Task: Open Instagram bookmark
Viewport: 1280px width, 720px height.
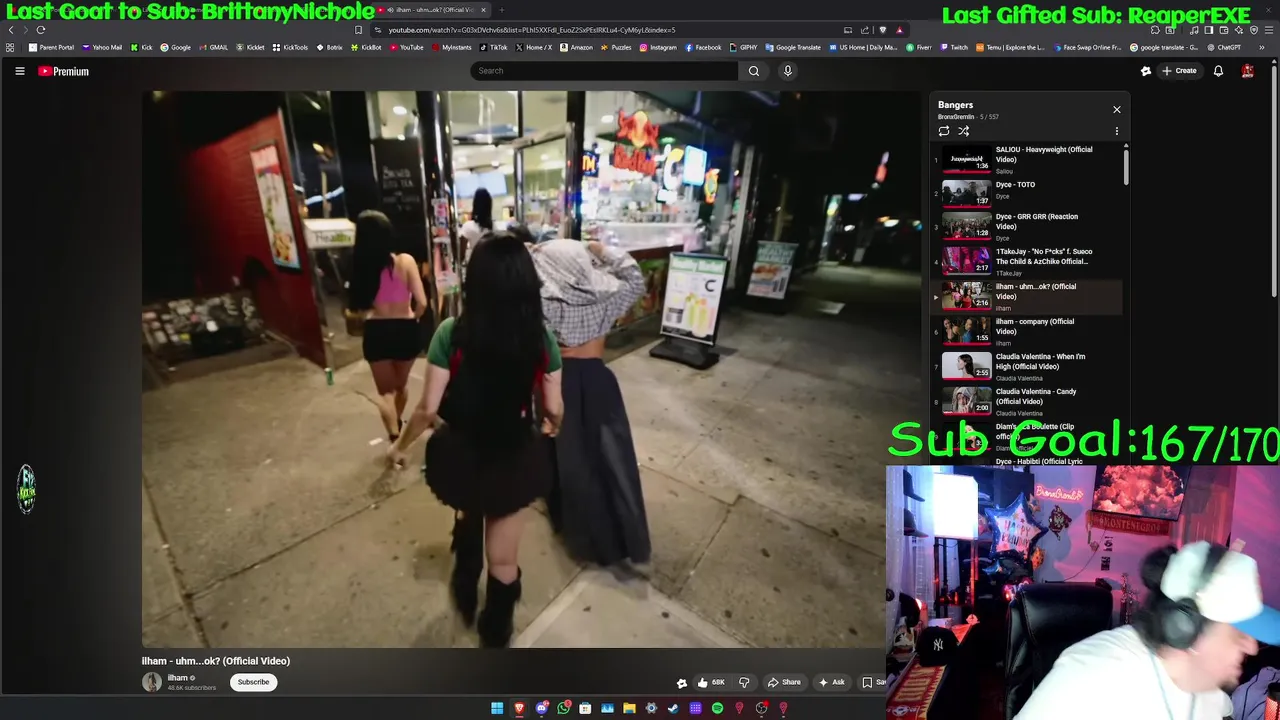Action: 657,47
